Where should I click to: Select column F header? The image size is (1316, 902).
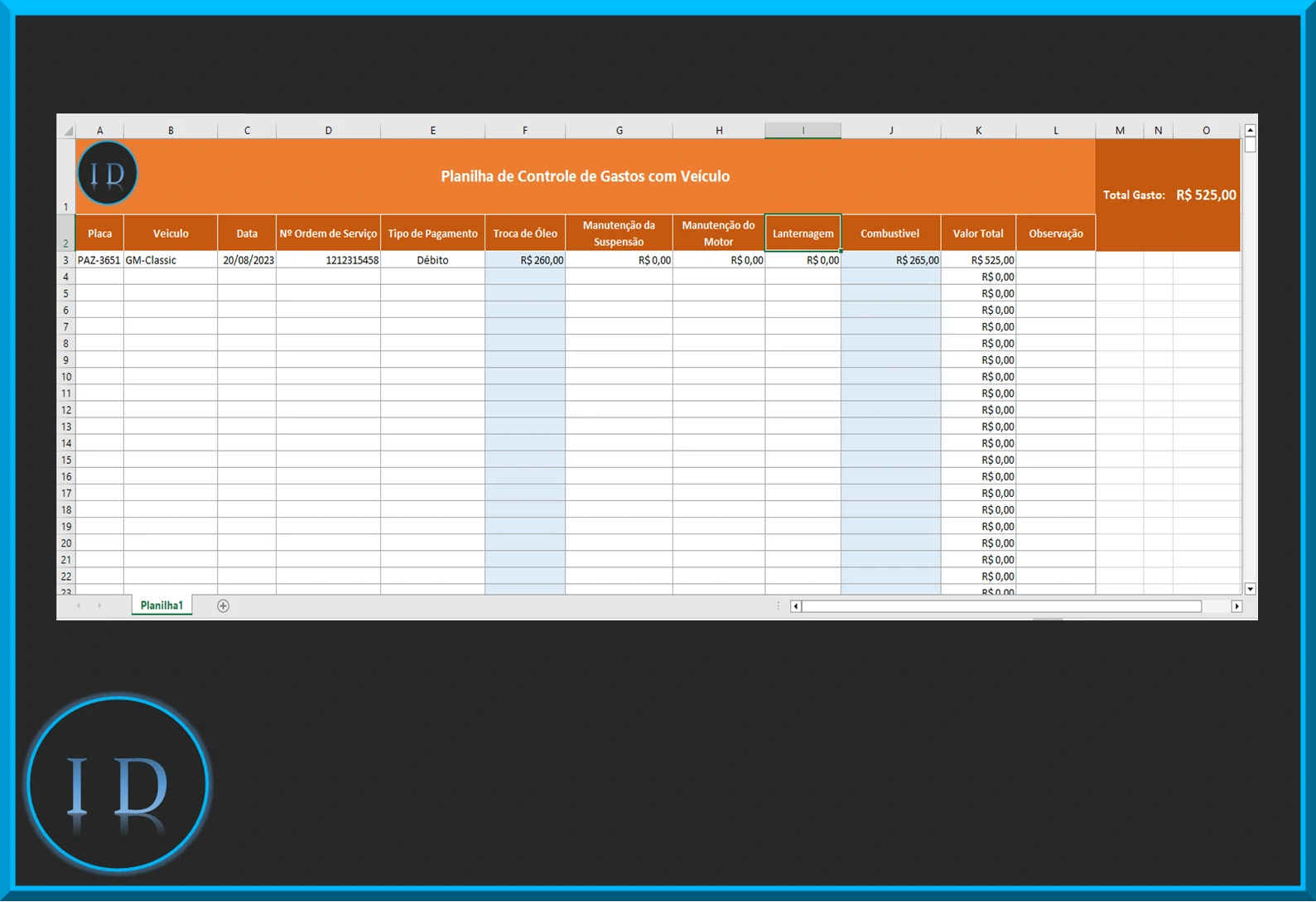click(x=525, y=131)
